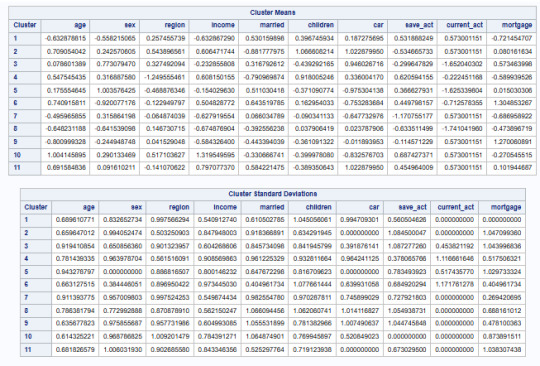The height and width of the screenshot is (366, 540).
Task: Click row label 6 in Cluster Means table
Action: 15,103
